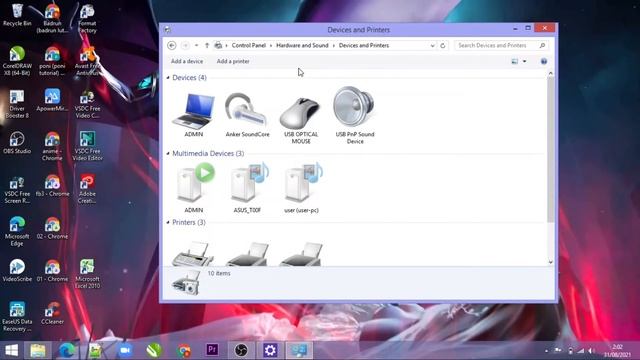This screenshot has height=360, width=640.
Task: Click the taskbar volume icon
Action: click(591, 351)
